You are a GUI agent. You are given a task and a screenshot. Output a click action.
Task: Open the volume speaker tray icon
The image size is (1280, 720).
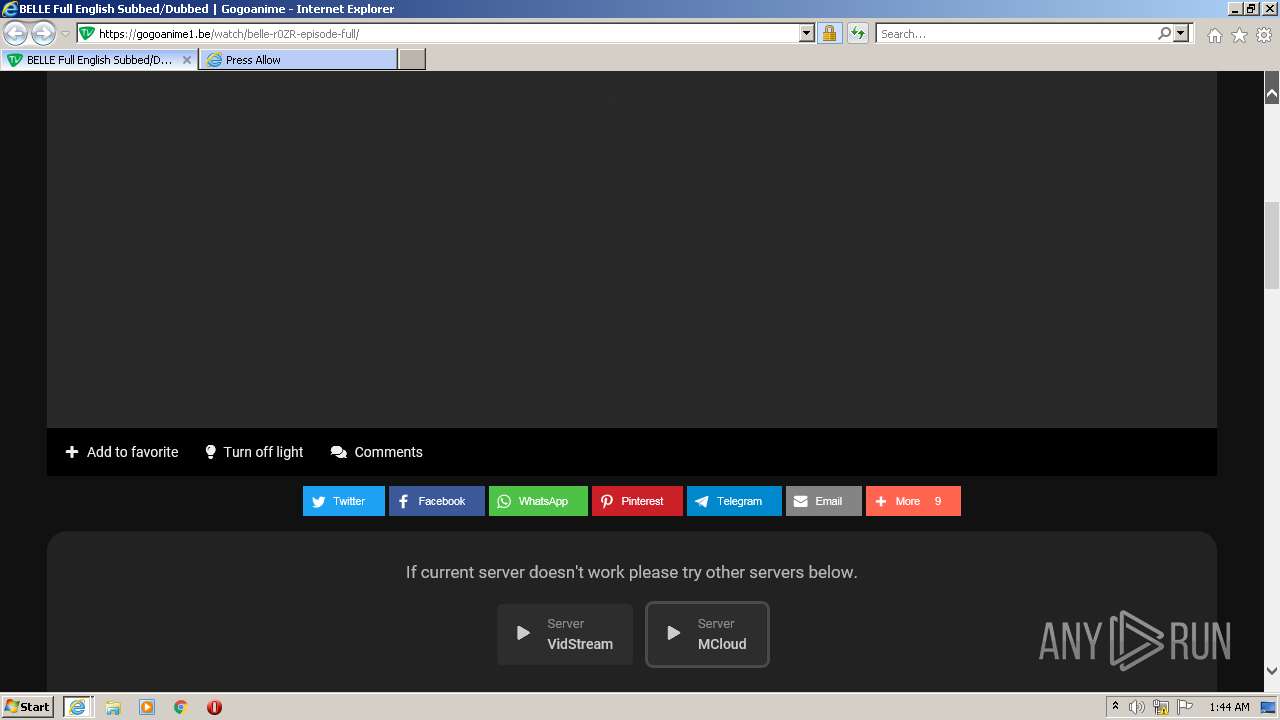click(1137, 707)
